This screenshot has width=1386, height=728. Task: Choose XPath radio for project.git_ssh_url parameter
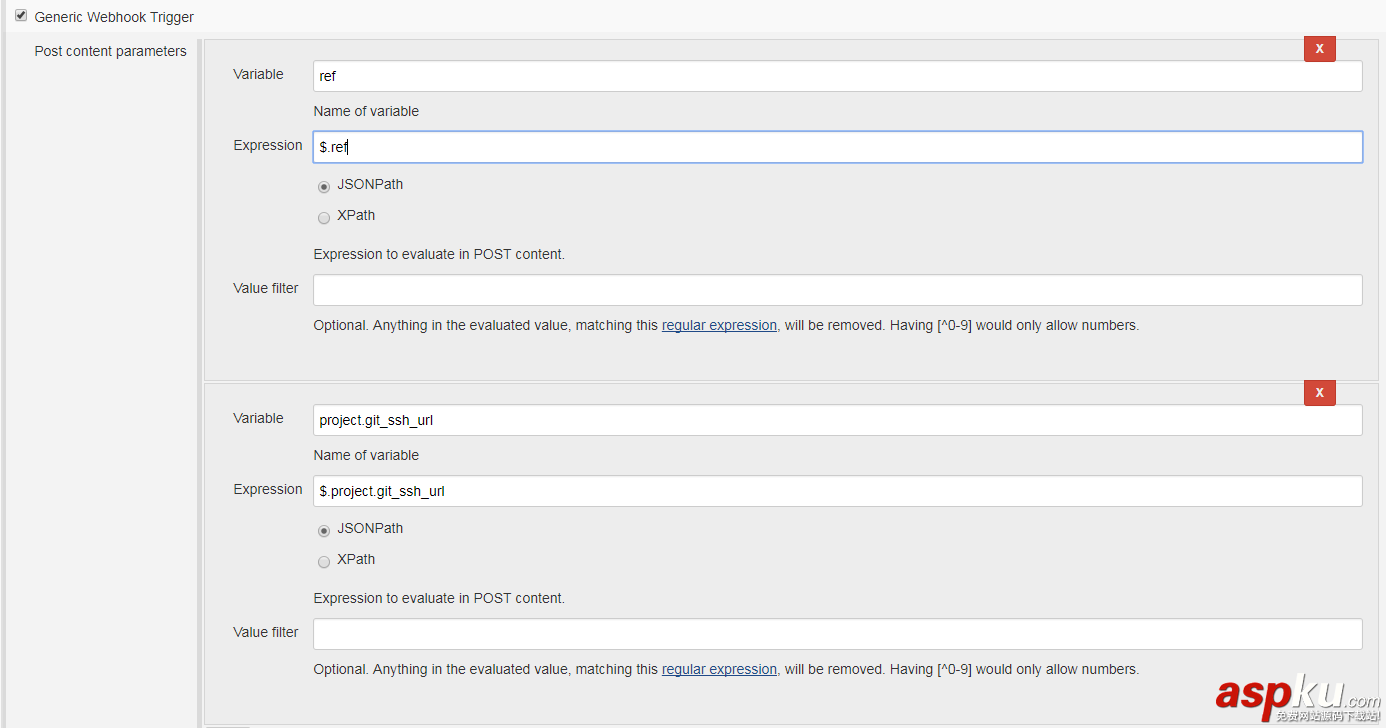click(x=324, y=561)
